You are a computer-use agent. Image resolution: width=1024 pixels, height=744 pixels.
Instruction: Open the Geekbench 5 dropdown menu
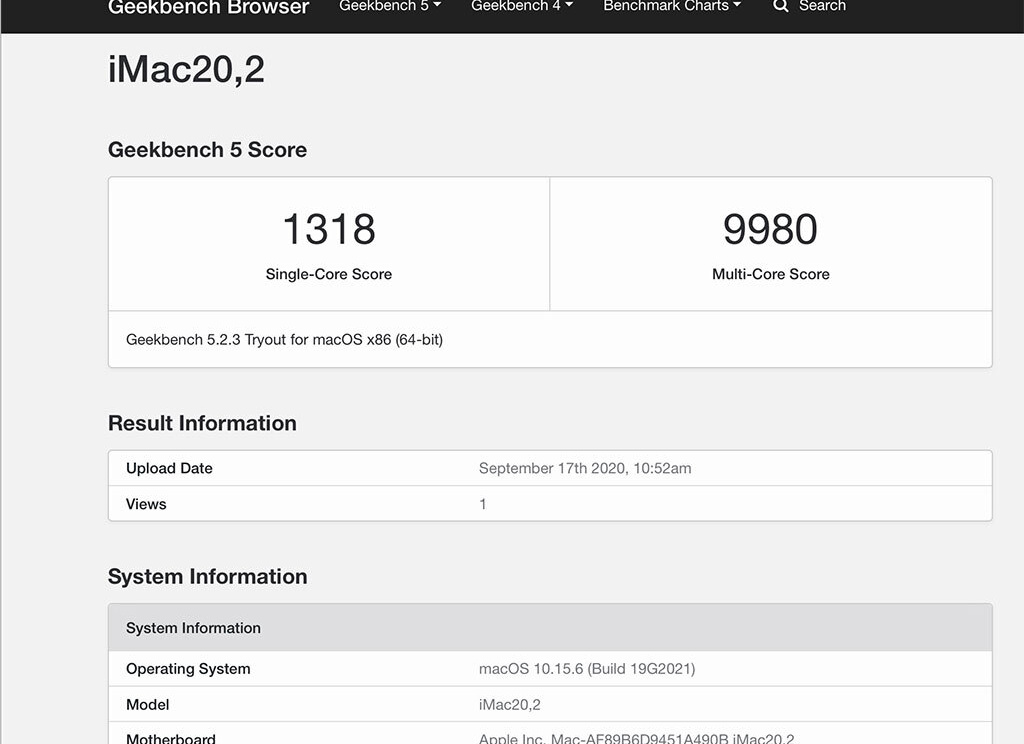tap(389, 6)
